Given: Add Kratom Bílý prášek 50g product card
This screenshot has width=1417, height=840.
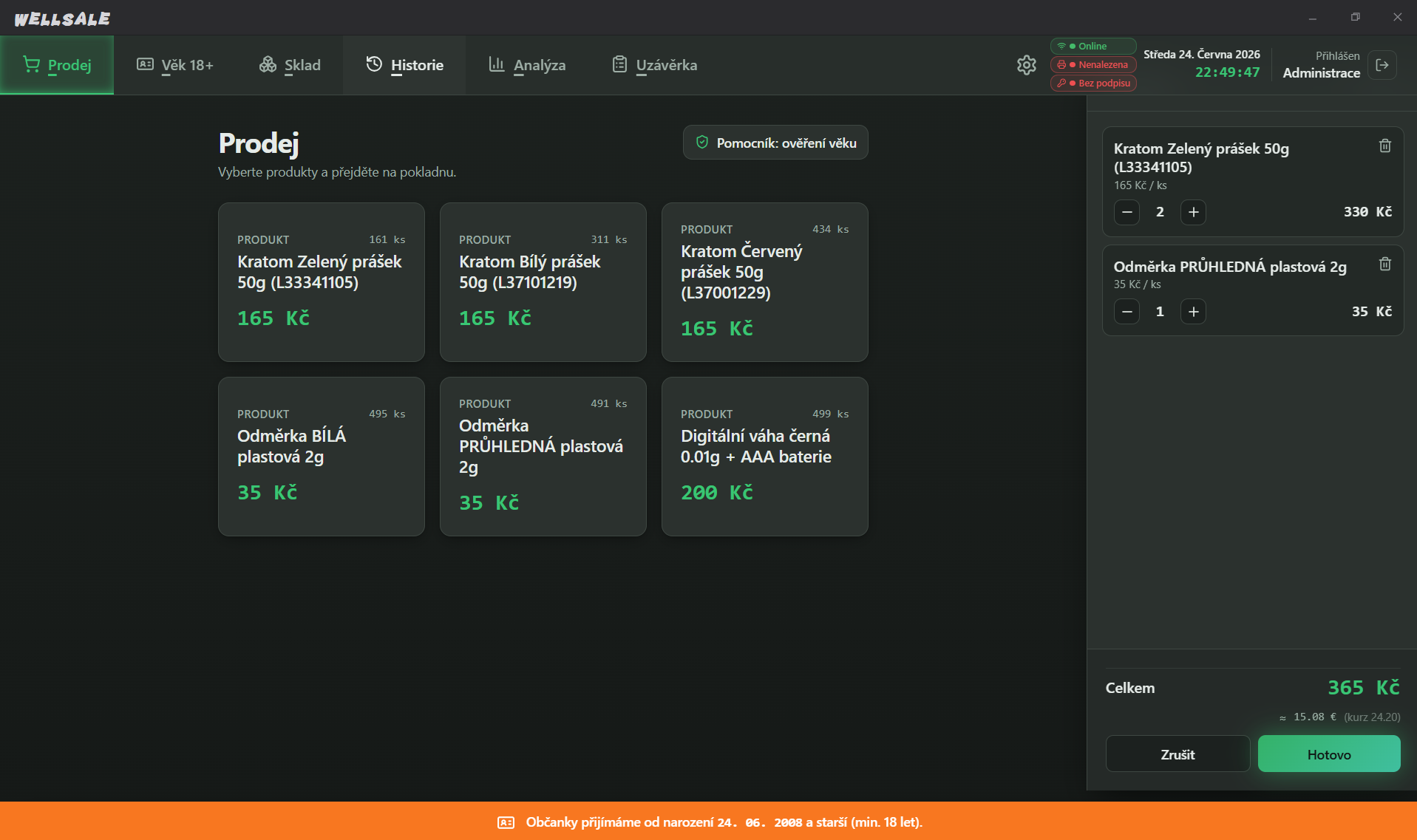Looking at the screenshot, I should pyautogui.click(x=543, y=282).
